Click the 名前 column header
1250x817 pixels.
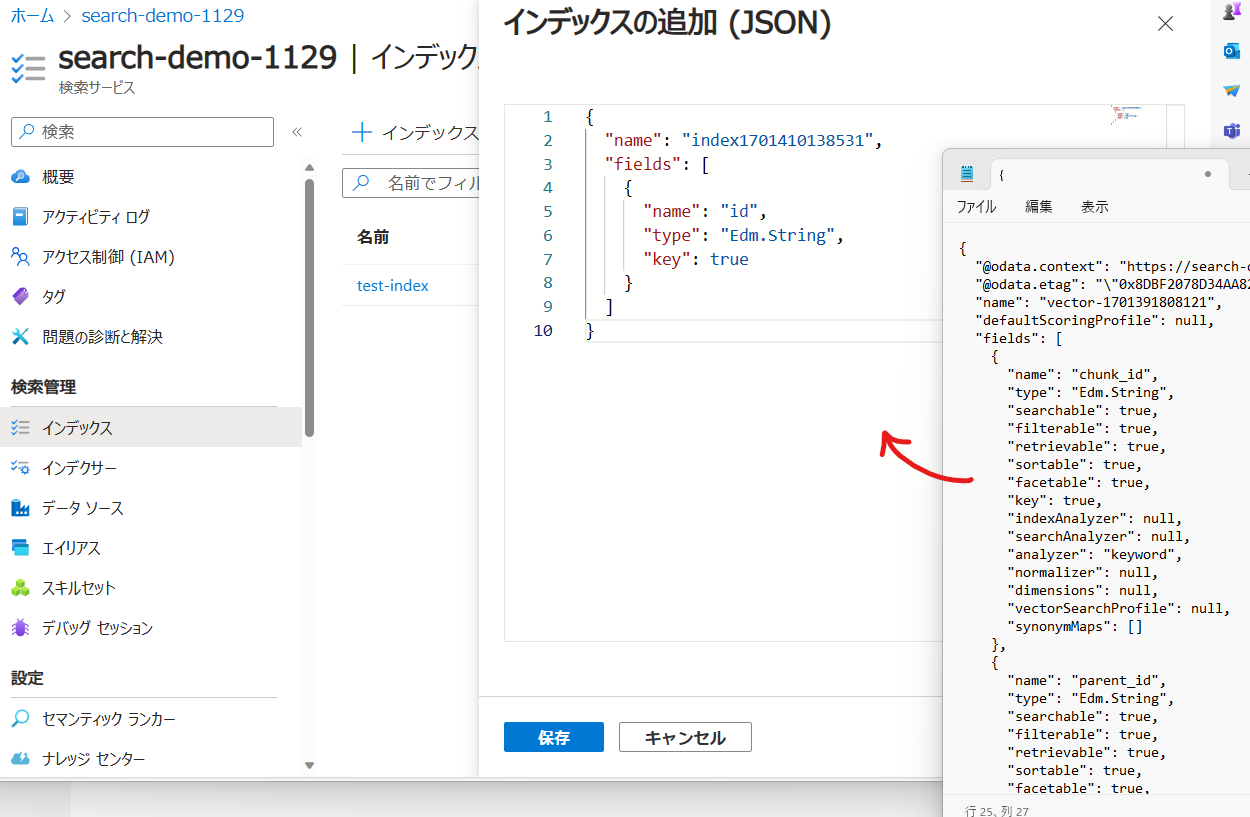point(373,237)
